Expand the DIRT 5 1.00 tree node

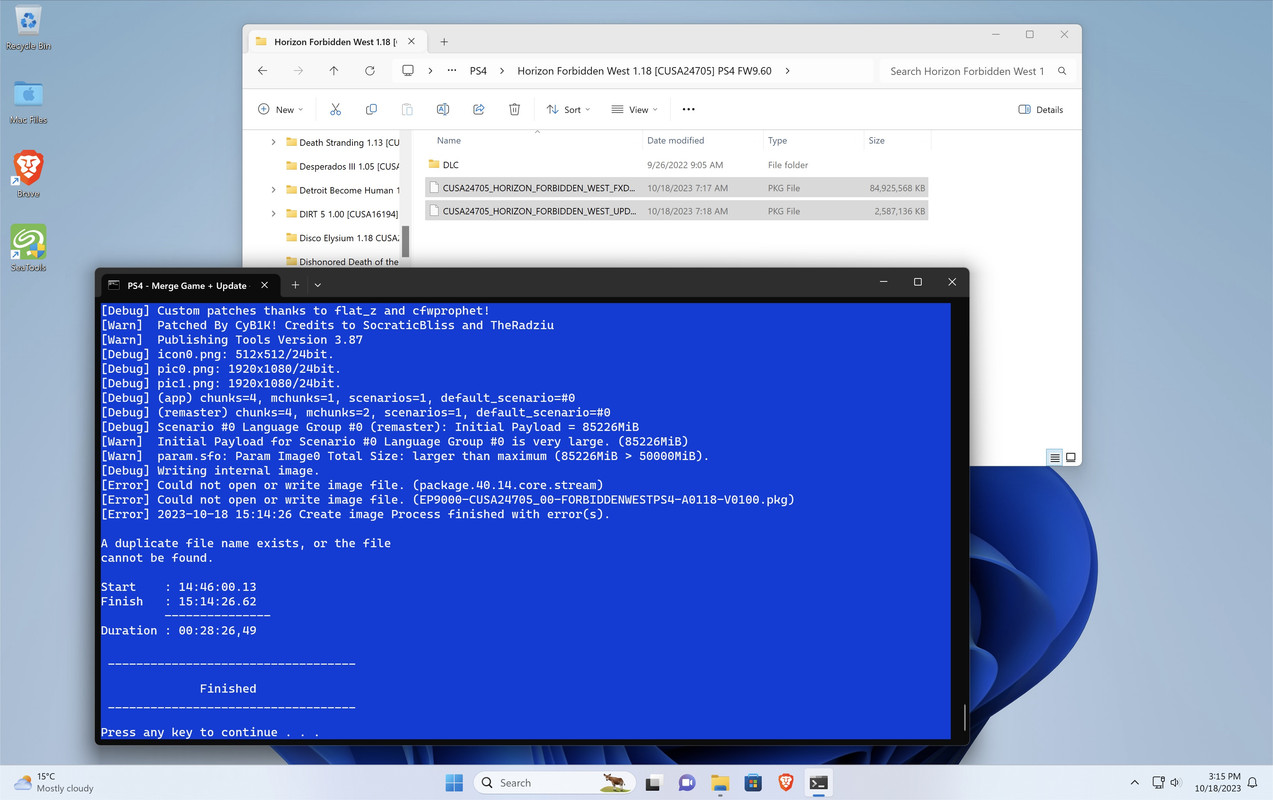click(273, 214)
